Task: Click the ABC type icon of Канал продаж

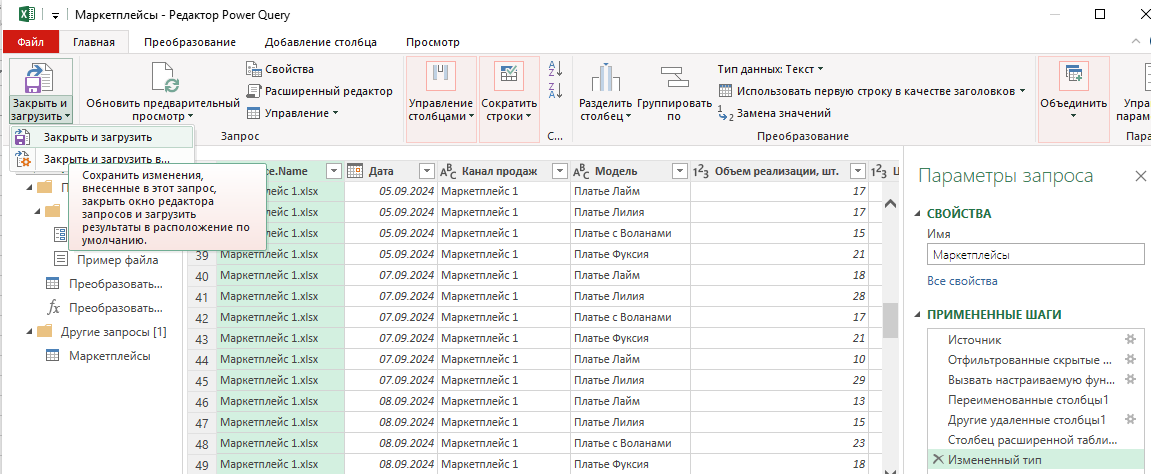Action: tap(448, 171)
